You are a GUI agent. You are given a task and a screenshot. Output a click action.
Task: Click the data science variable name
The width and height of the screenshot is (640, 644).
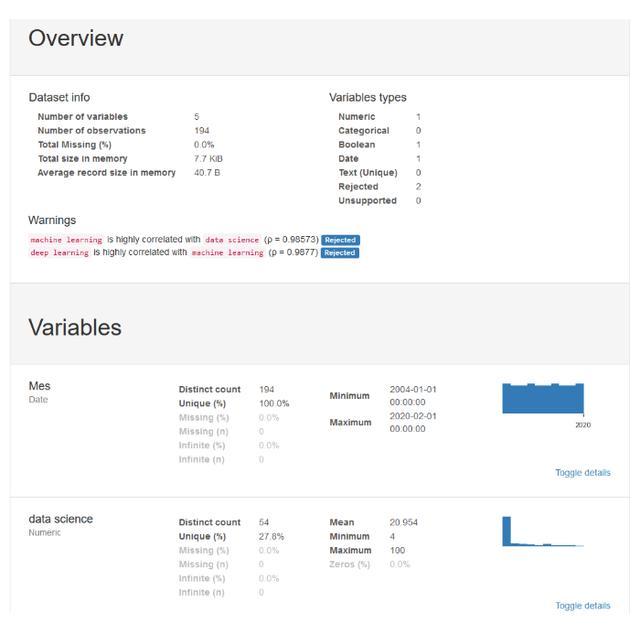60,519
